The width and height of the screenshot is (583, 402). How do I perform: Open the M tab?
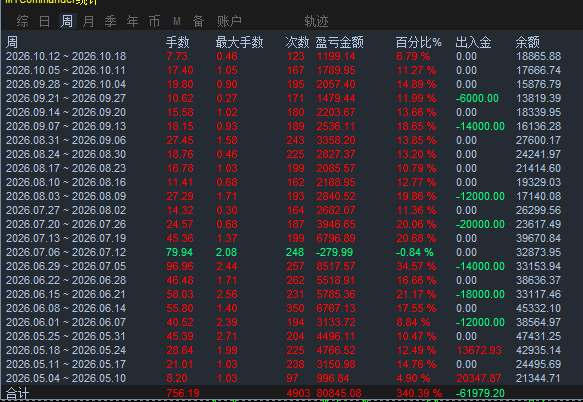(x=177, y=21)
